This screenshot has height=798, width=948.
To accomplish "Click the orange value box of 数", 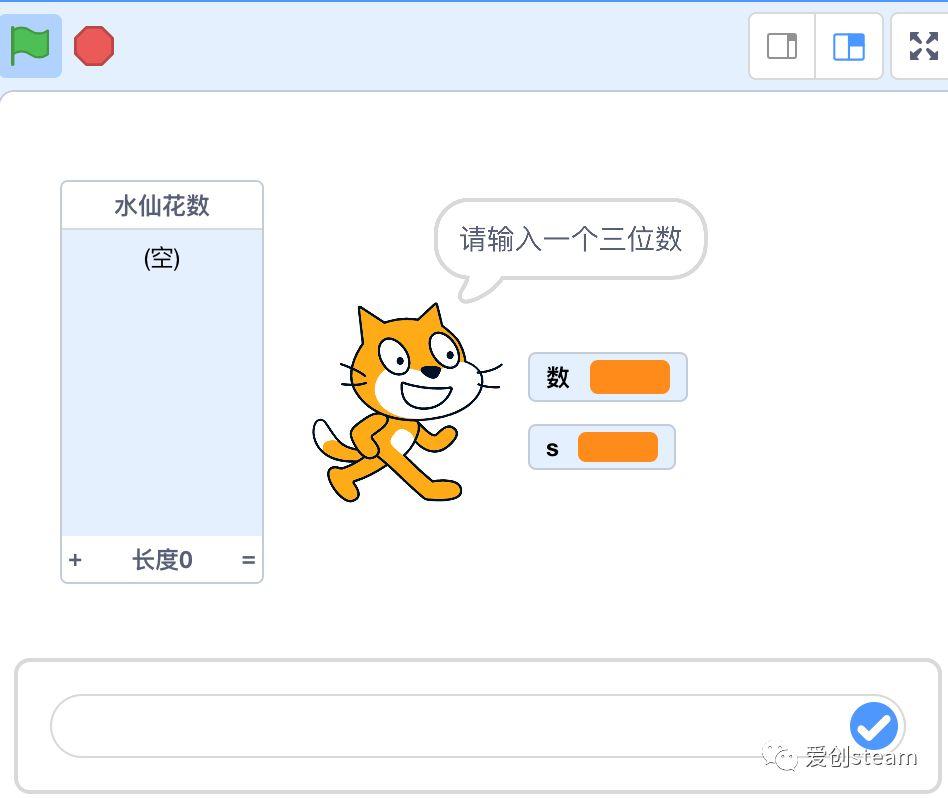I will coord(630,377).
